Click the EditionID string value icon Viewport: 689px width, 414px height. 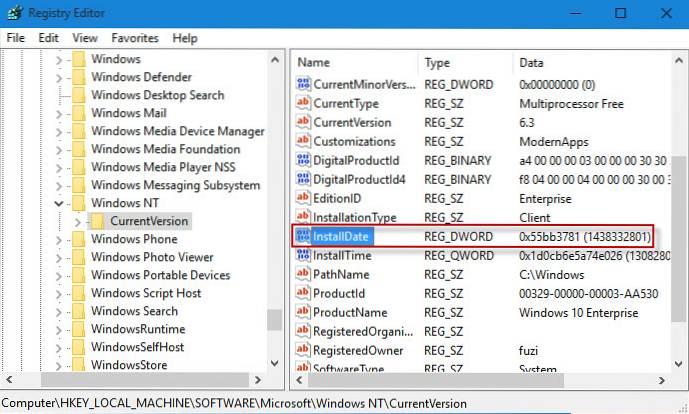304,198
